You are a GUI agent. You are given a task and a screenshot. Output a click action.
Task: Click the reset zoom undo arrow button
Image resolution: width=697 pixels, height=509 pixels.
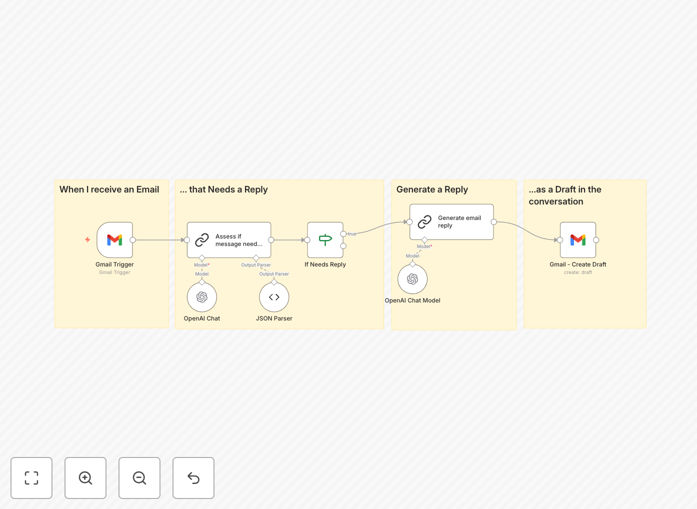tap(193, 478)
